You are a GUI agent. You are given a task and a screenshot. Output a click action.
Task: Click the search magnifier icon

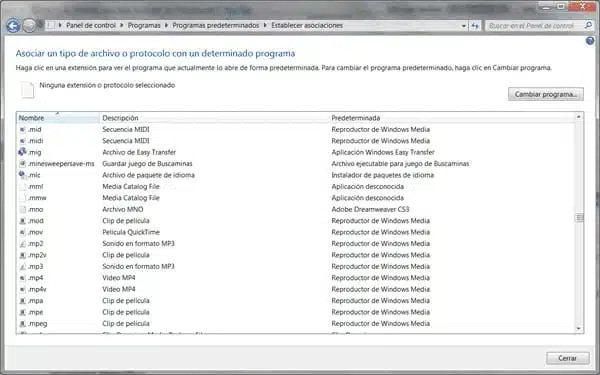point(589,25)
